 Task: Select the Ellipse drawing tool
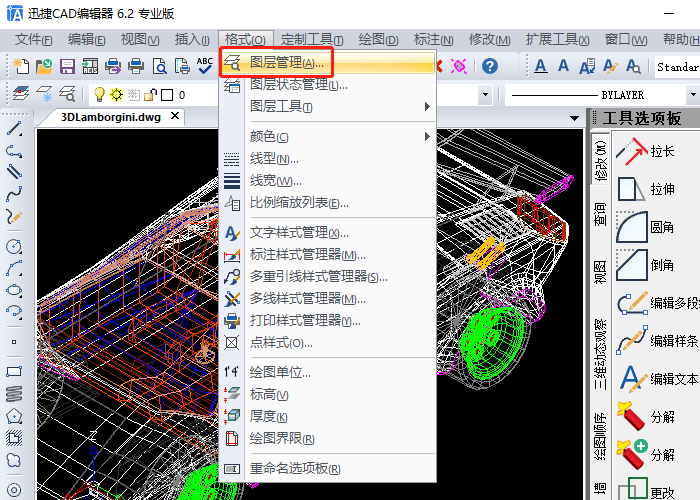tap(14, 290)
